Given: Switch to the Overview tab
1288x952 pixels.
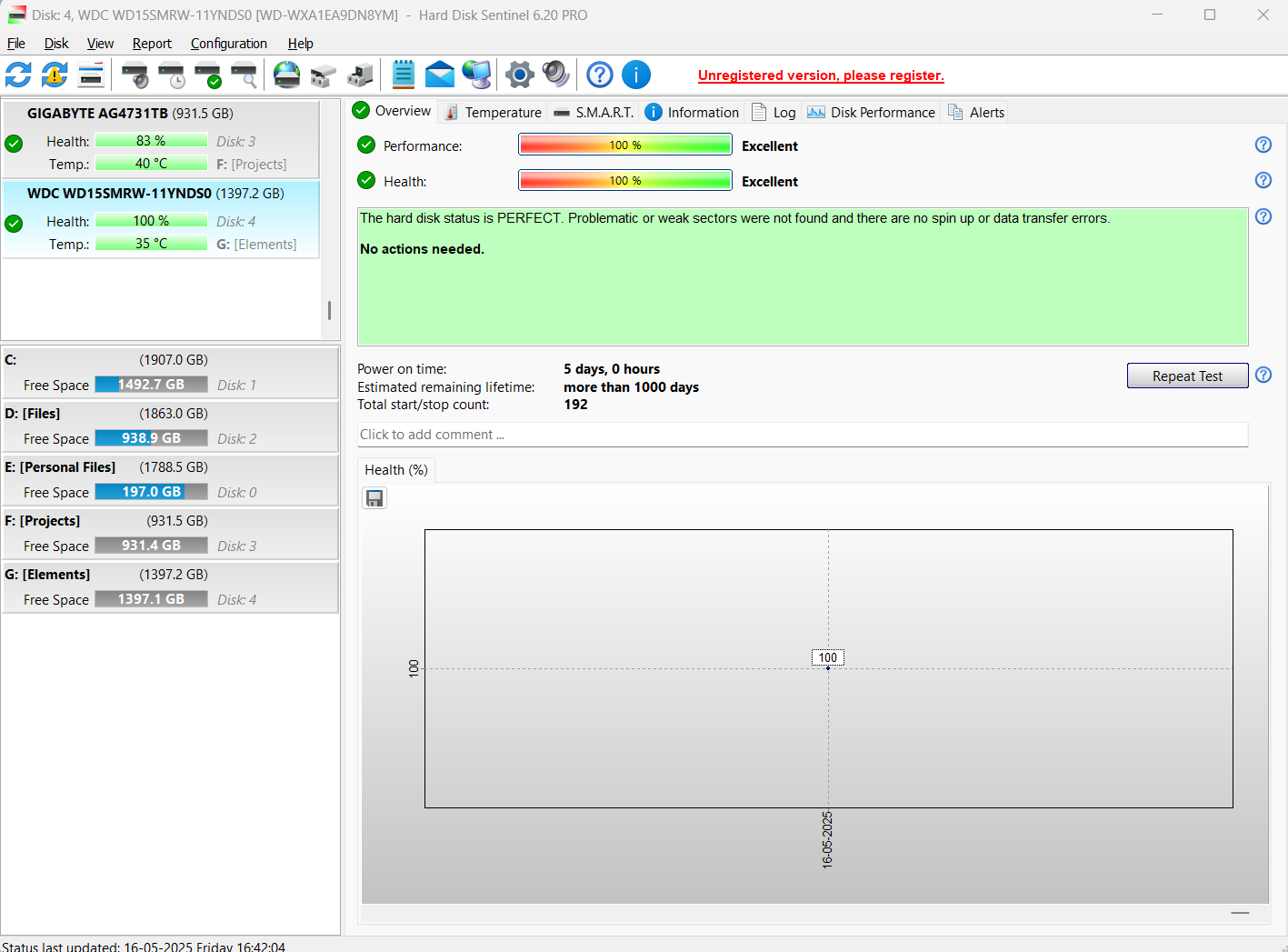Looking at the screenshot, I should click(393, 111).
